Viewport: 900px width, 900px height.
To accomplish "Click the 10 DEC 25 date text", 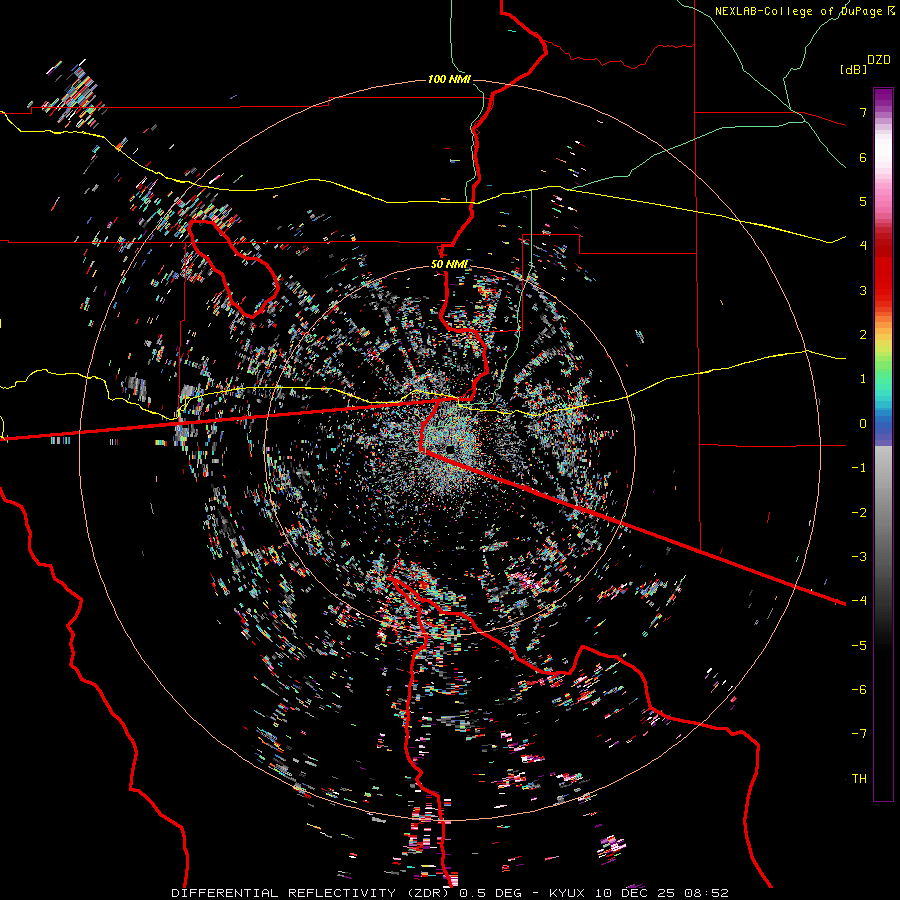I will pos(635,893).
